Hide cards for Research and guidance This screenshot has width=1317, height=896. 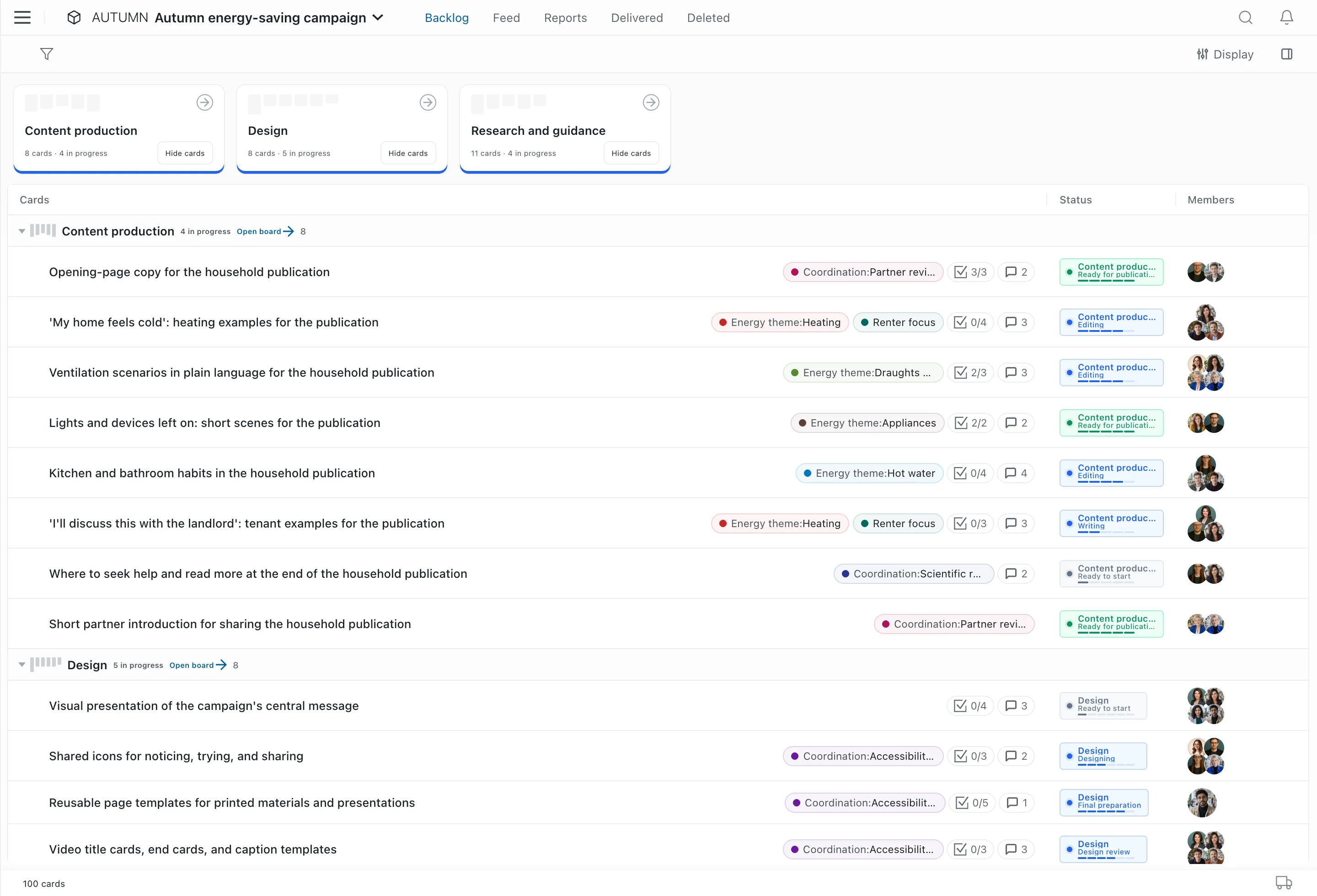point(632,153)
